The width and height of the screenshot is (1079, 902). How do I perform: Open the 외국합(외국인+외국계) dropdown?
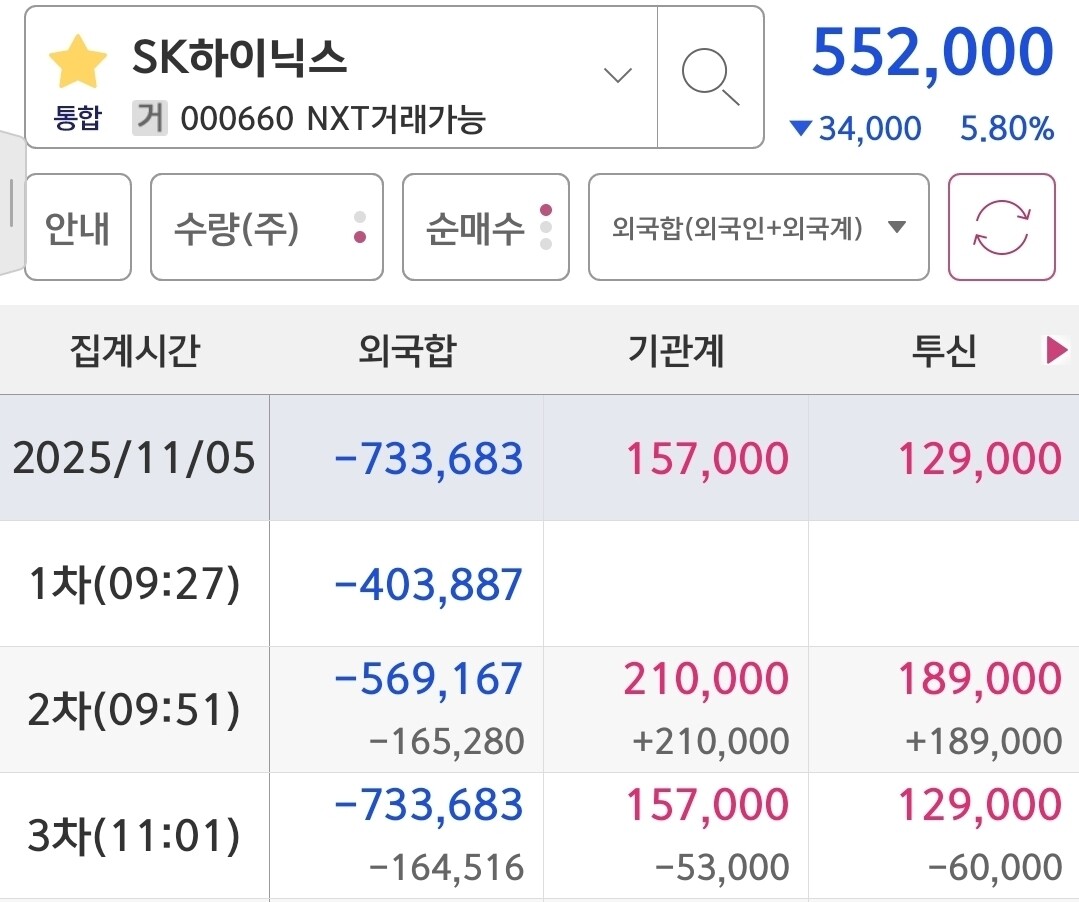point(759,228)
